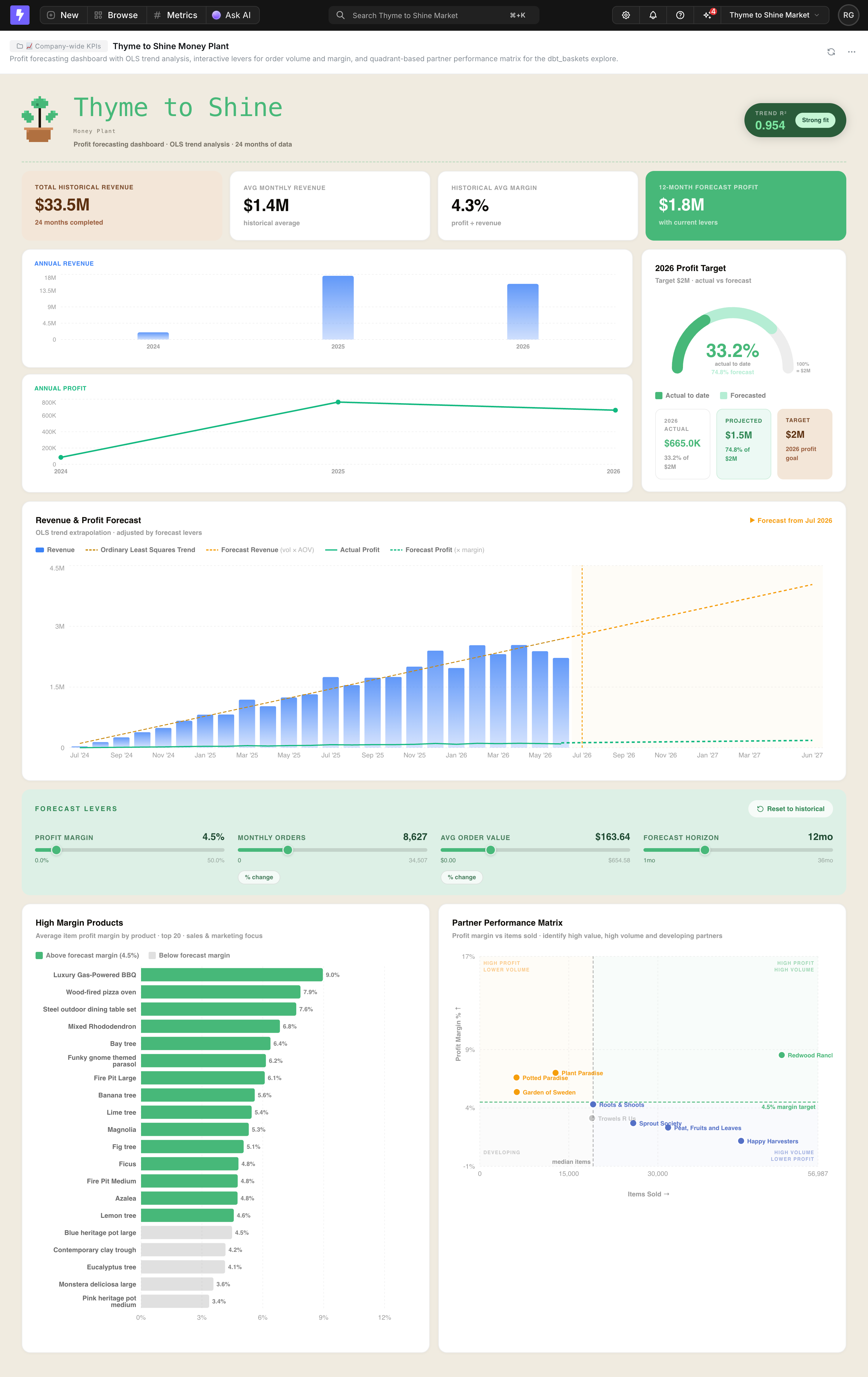
Task: Click the Peat, Fruits and Leaves data point
Action: 668,1128
